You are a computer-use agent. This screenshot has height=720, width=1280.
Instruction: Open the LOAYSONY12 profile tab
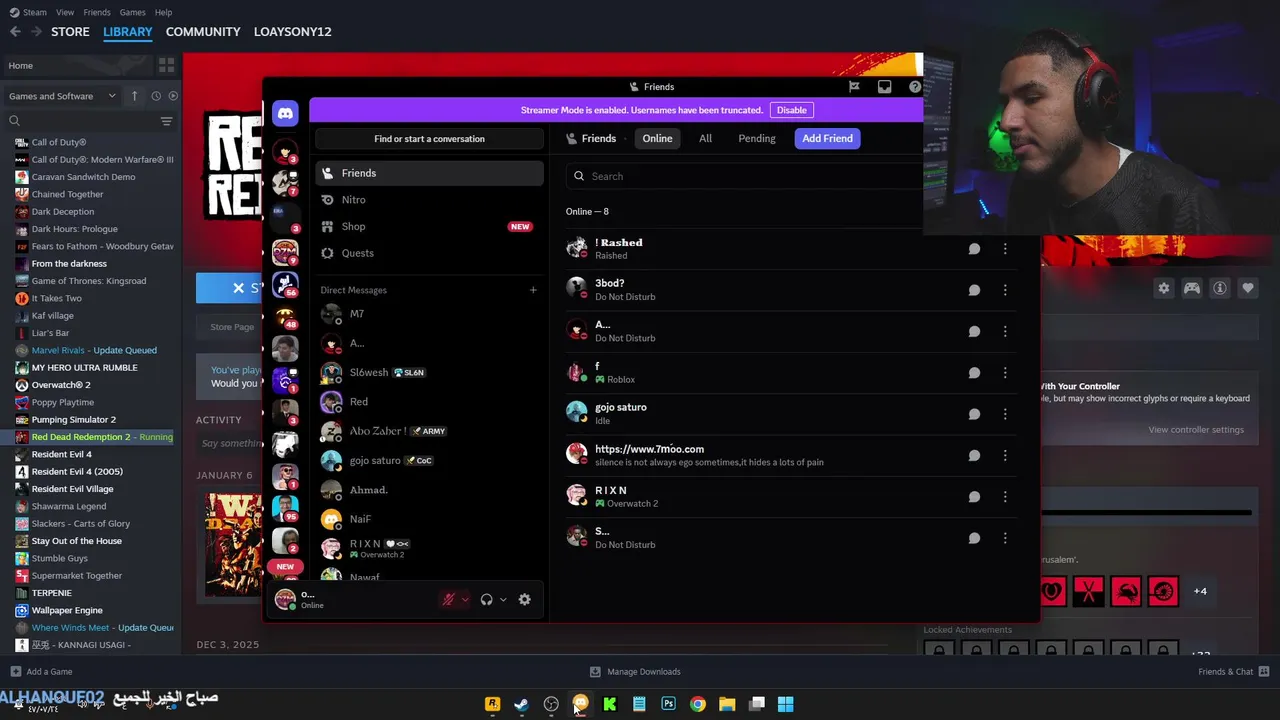pos(293,32)
